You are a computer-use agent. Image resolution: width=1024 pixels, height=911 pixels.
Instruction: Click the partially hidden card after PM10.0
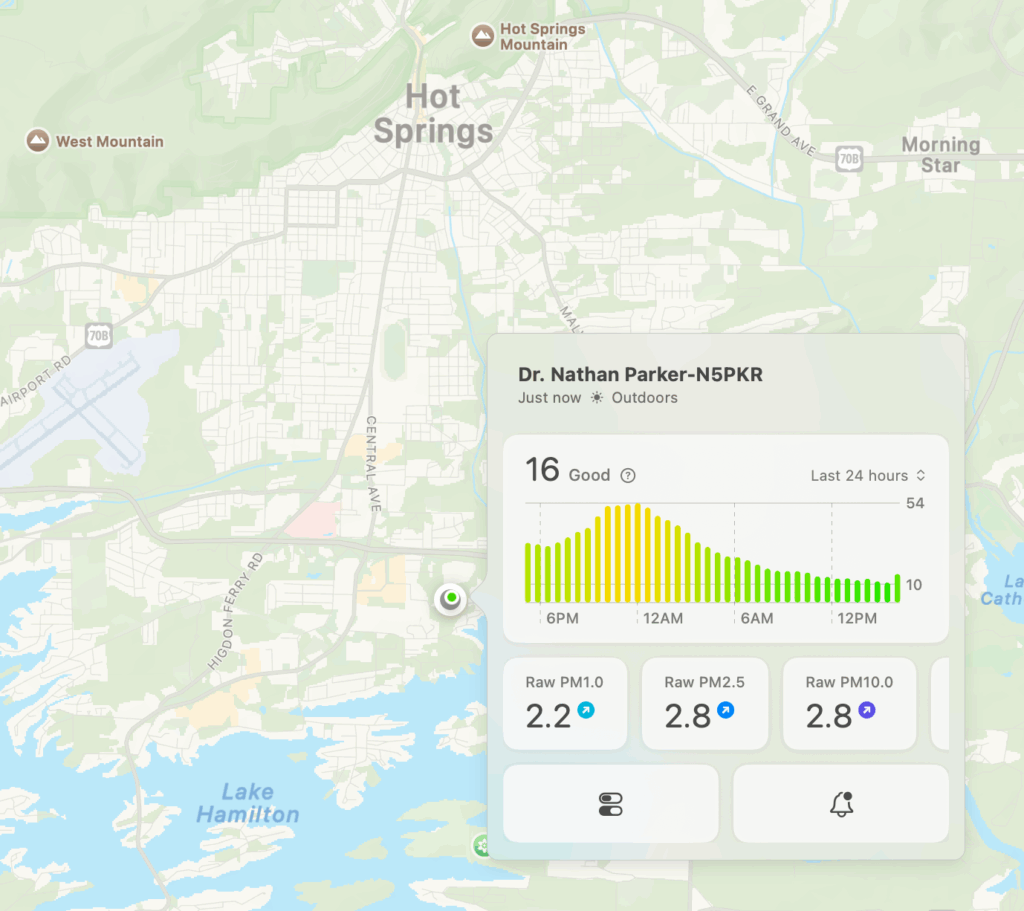click(x=940, y=703)
